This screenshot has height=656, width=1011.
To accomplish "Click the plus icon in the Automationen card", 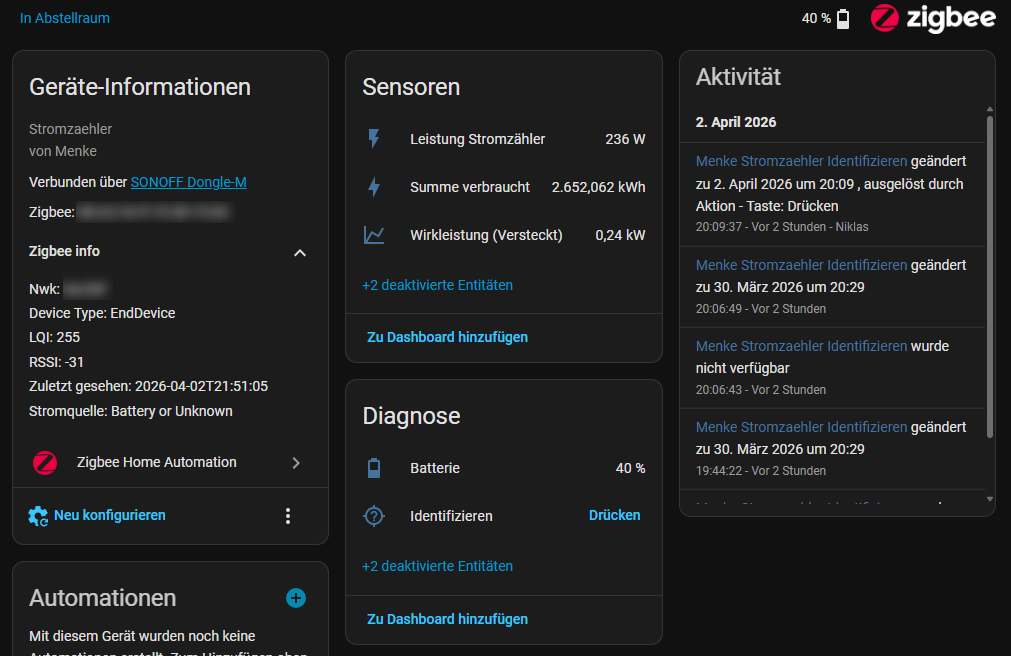I will coord(296,598).
